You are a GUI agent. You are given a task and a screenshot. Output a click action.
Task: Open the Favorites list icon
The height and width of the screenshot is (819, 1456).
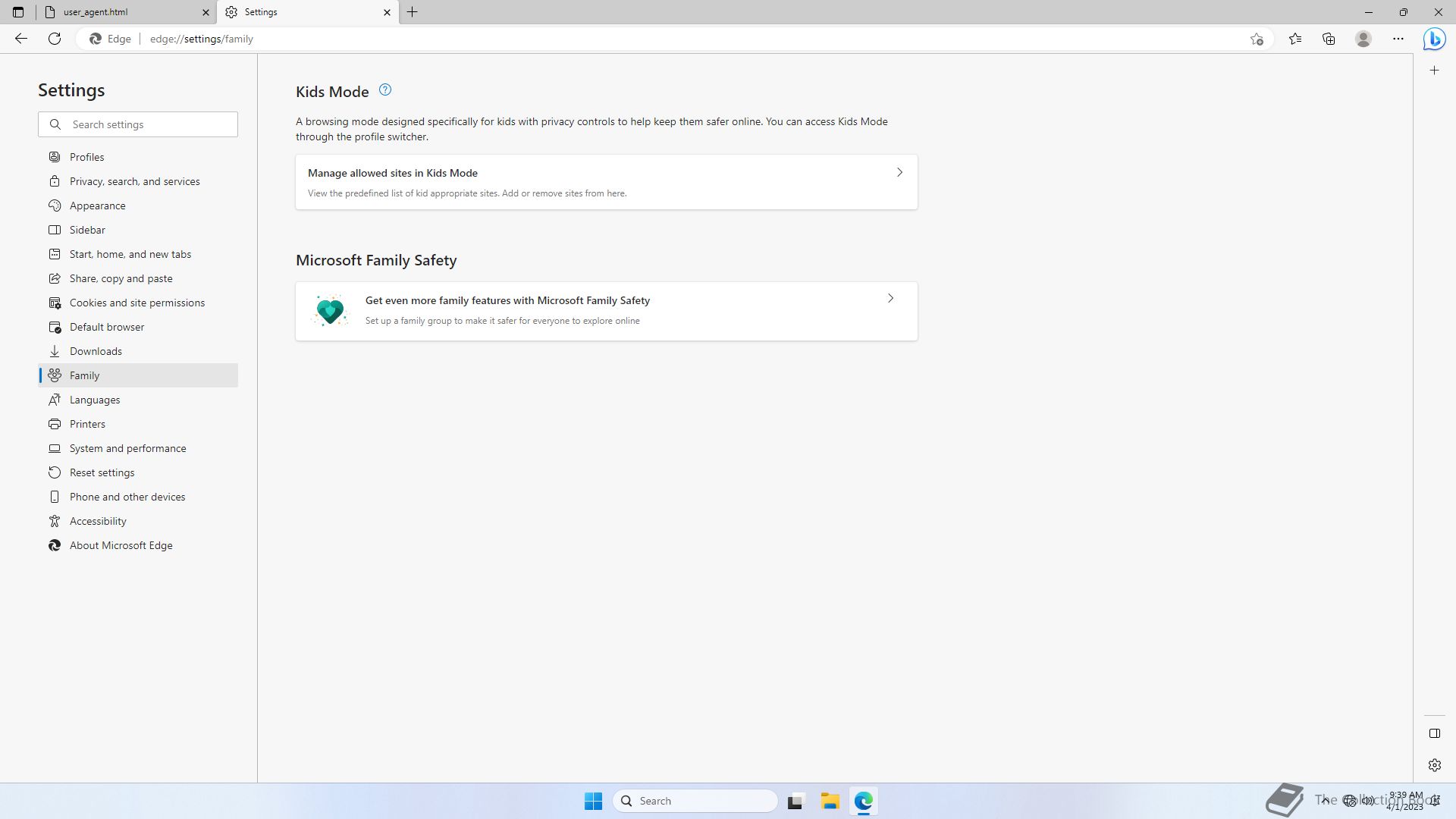tap(1295, 39)
